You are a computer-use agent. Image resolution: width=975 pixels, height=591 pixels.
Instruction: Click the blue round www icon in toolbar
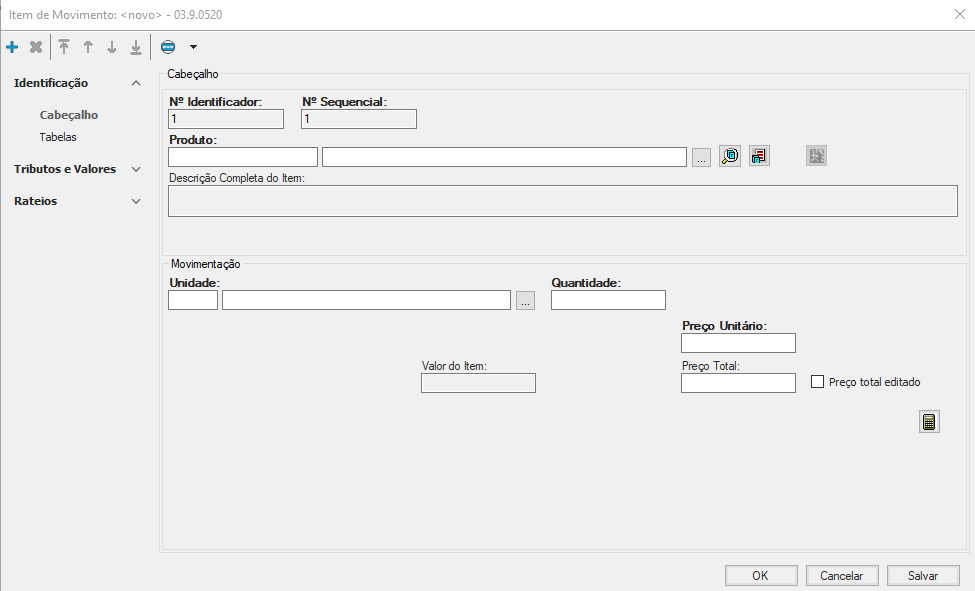pos(168,47)
